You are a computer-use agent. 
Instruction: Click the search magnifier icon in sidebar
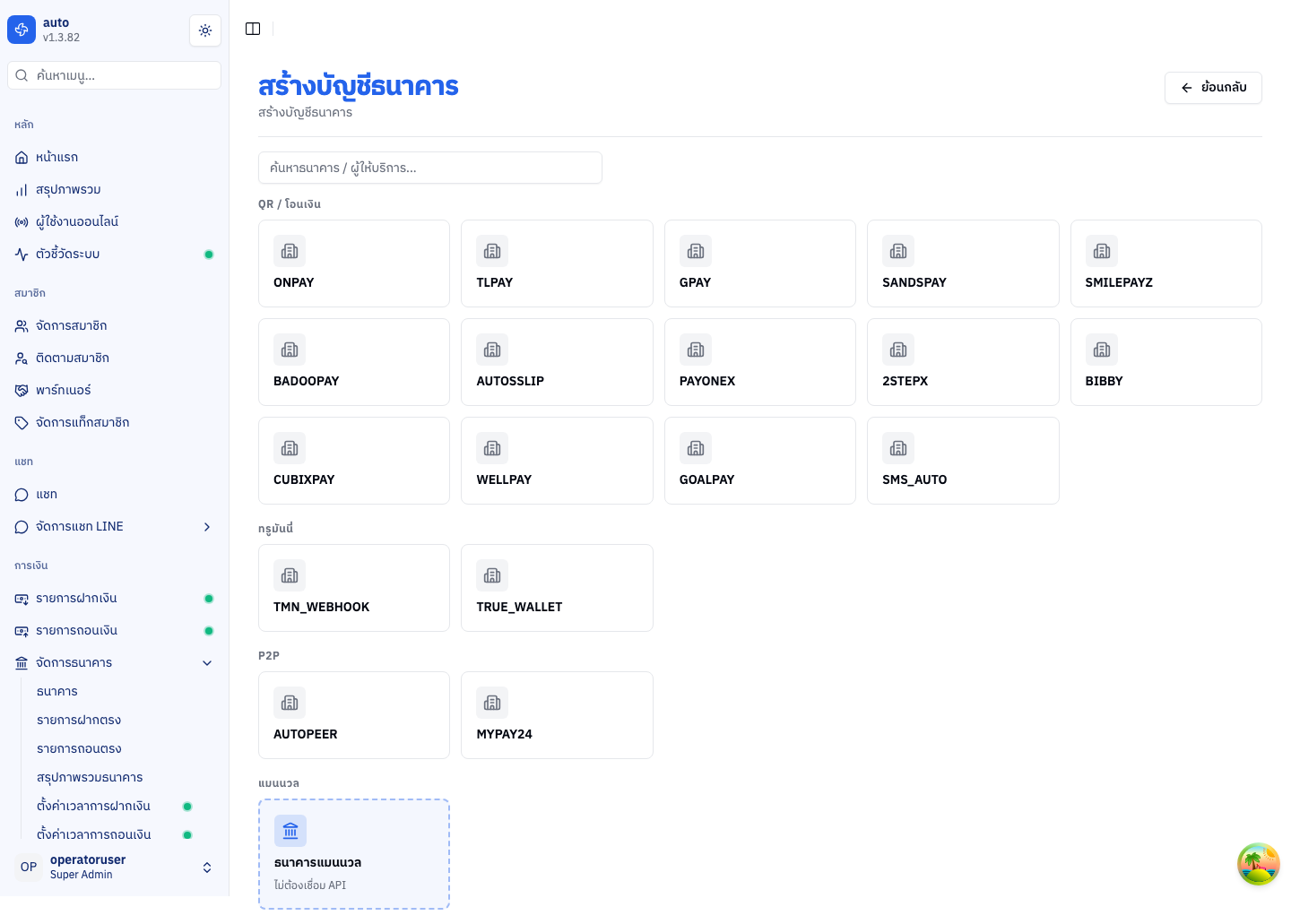coord(22,75)
